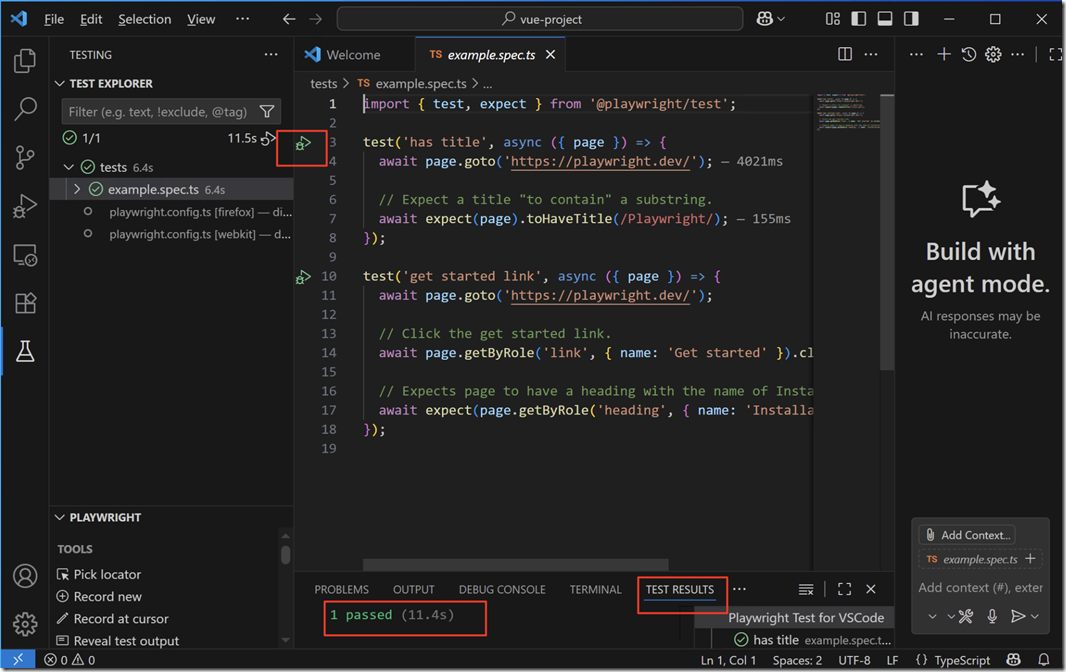Image resolution: width=1066 pixels, height=672 pixels.
Task: Switch to the PROBLEMS panel tab
Action: tap(341, 590)
